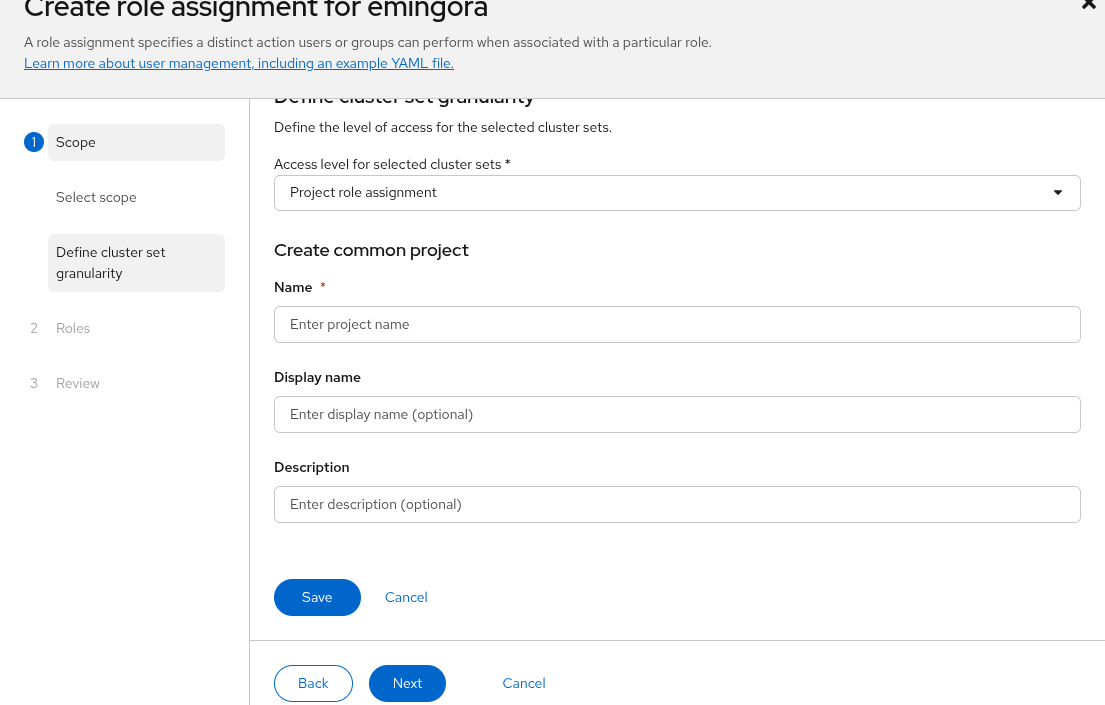Screen dimensions: 1105x705
Task: Jump to the Review wizard step
Action: [78, 383]
